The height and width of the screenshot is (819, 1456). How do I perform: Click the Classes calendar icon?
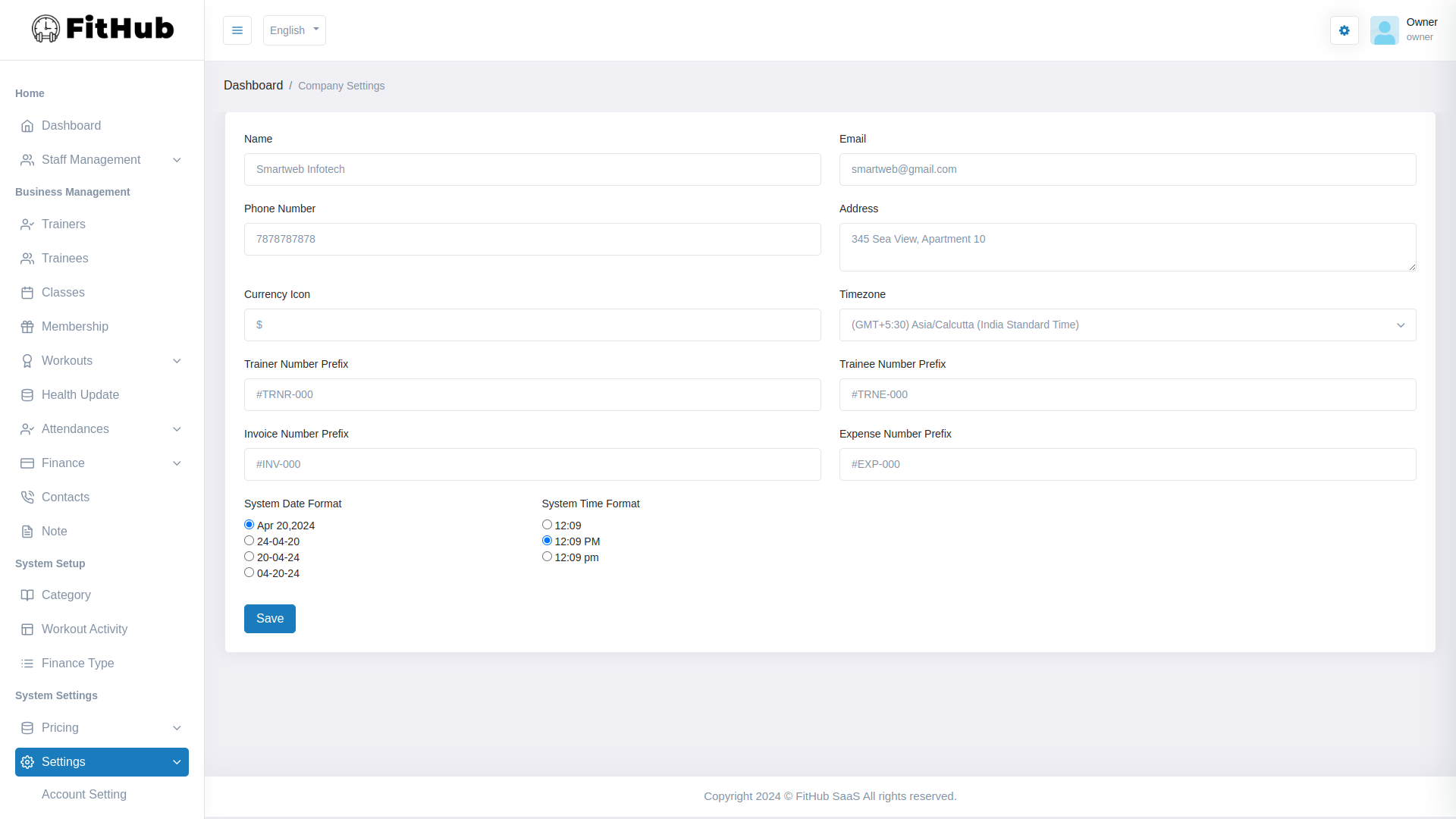pyautogui.click(x=27, y=293)
